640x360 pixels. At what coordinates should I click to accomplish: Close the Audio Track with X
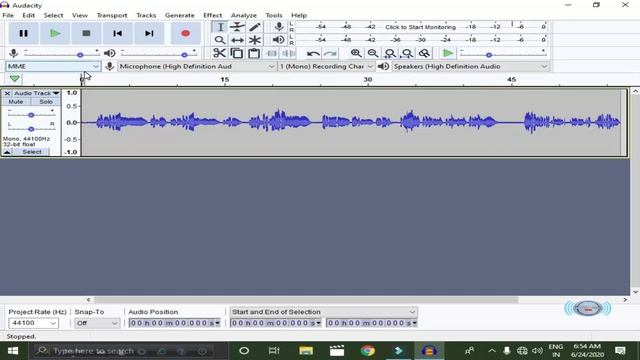pyautogui.click(x=7, y=93)
